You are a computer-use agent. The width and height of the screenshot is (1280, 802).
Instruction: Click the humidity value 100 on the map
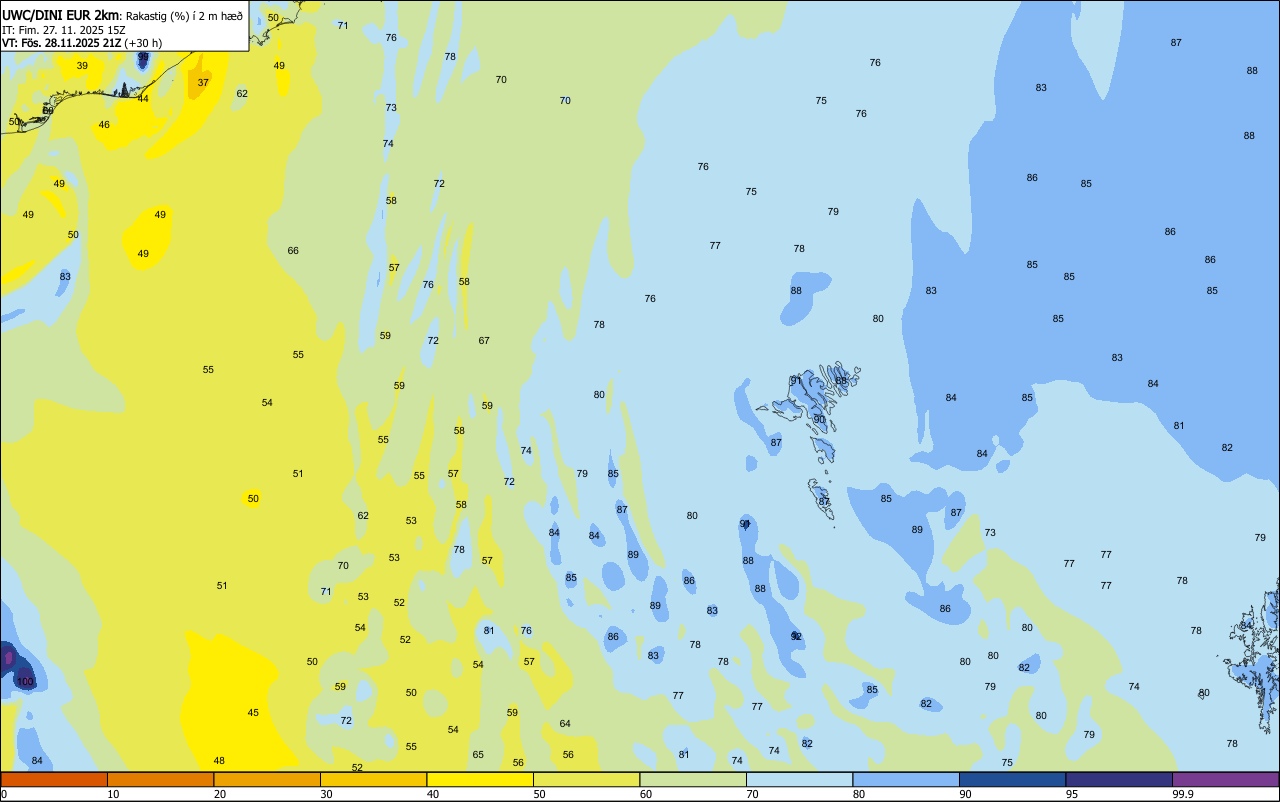tap(26, 682)
